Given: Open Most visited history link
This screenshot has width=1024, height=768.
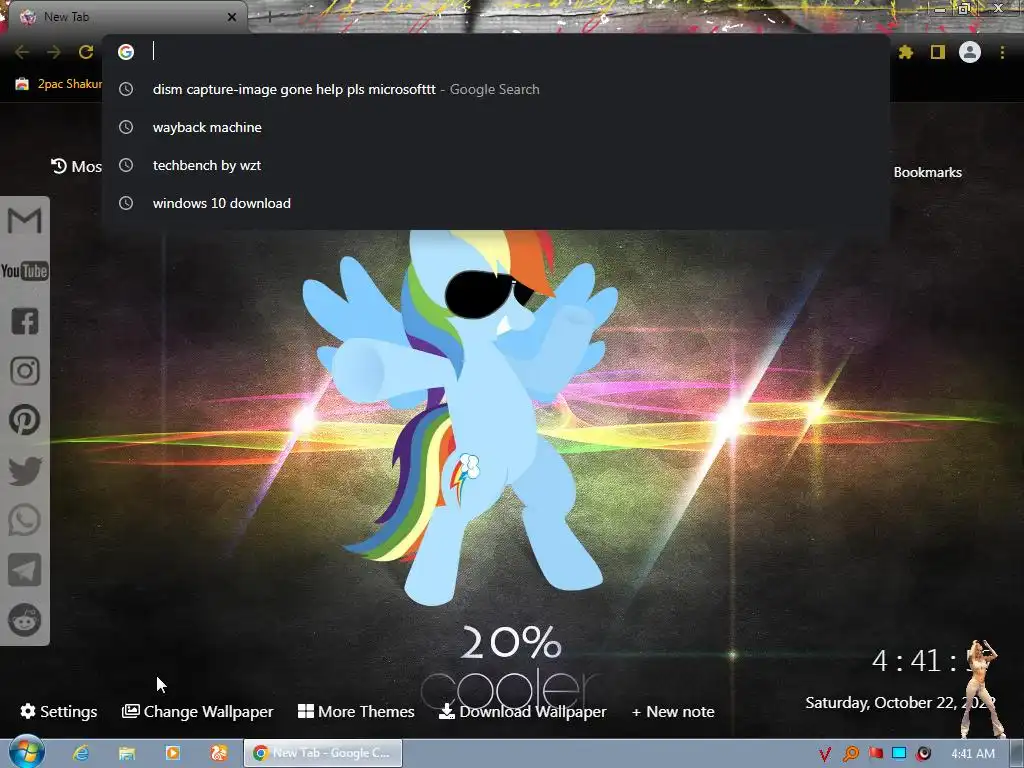Looking at the screenshot, I should coord(76,167).
